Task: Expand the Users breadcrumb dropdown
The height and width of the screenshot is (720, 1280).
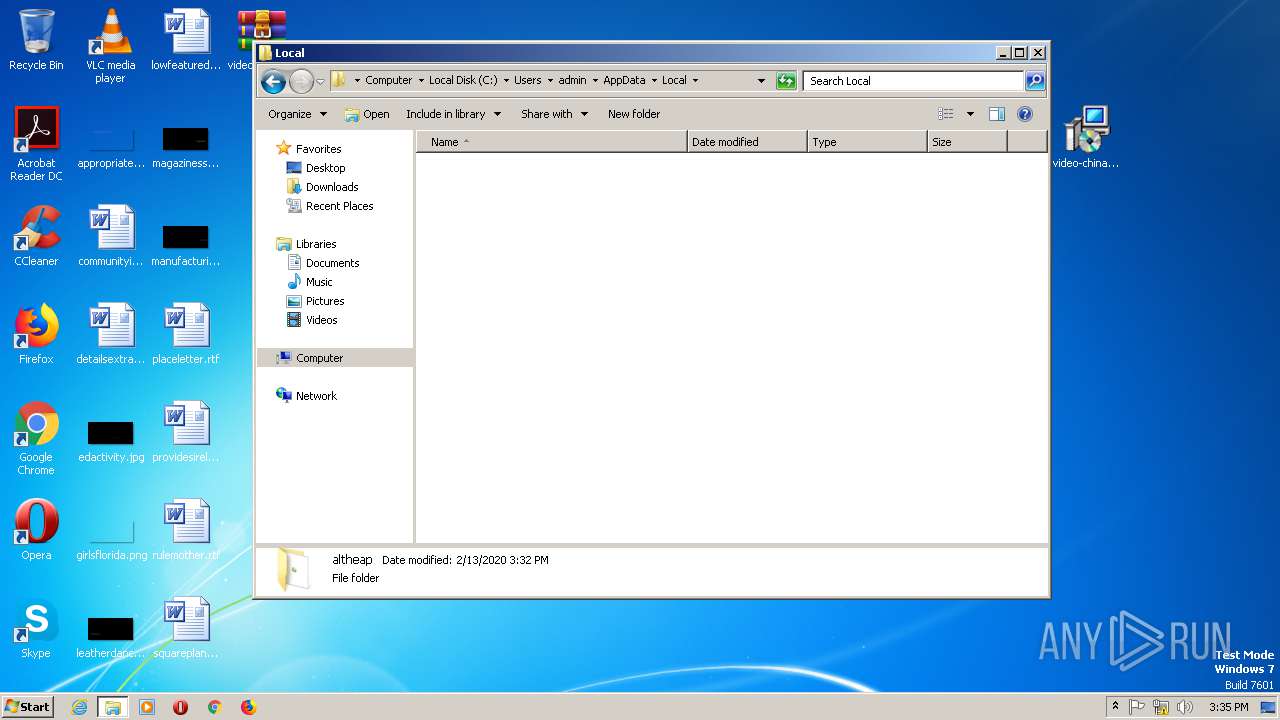Action: tap(550, 81)
